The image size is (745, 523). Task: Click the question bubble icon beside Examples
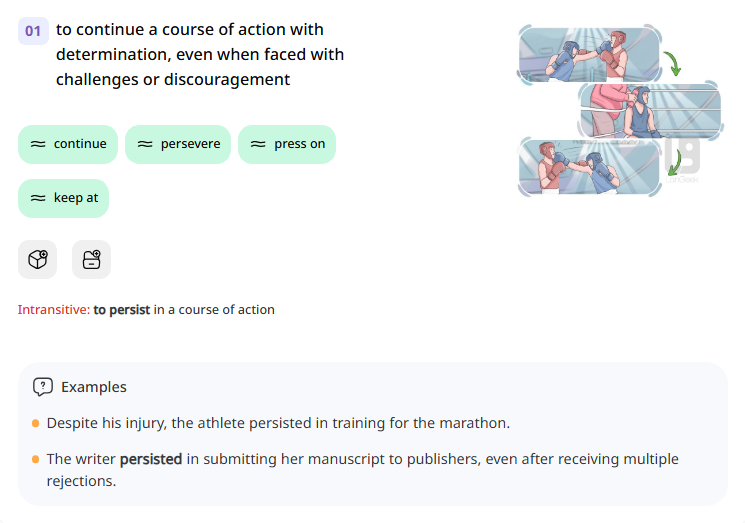point(43,387)
